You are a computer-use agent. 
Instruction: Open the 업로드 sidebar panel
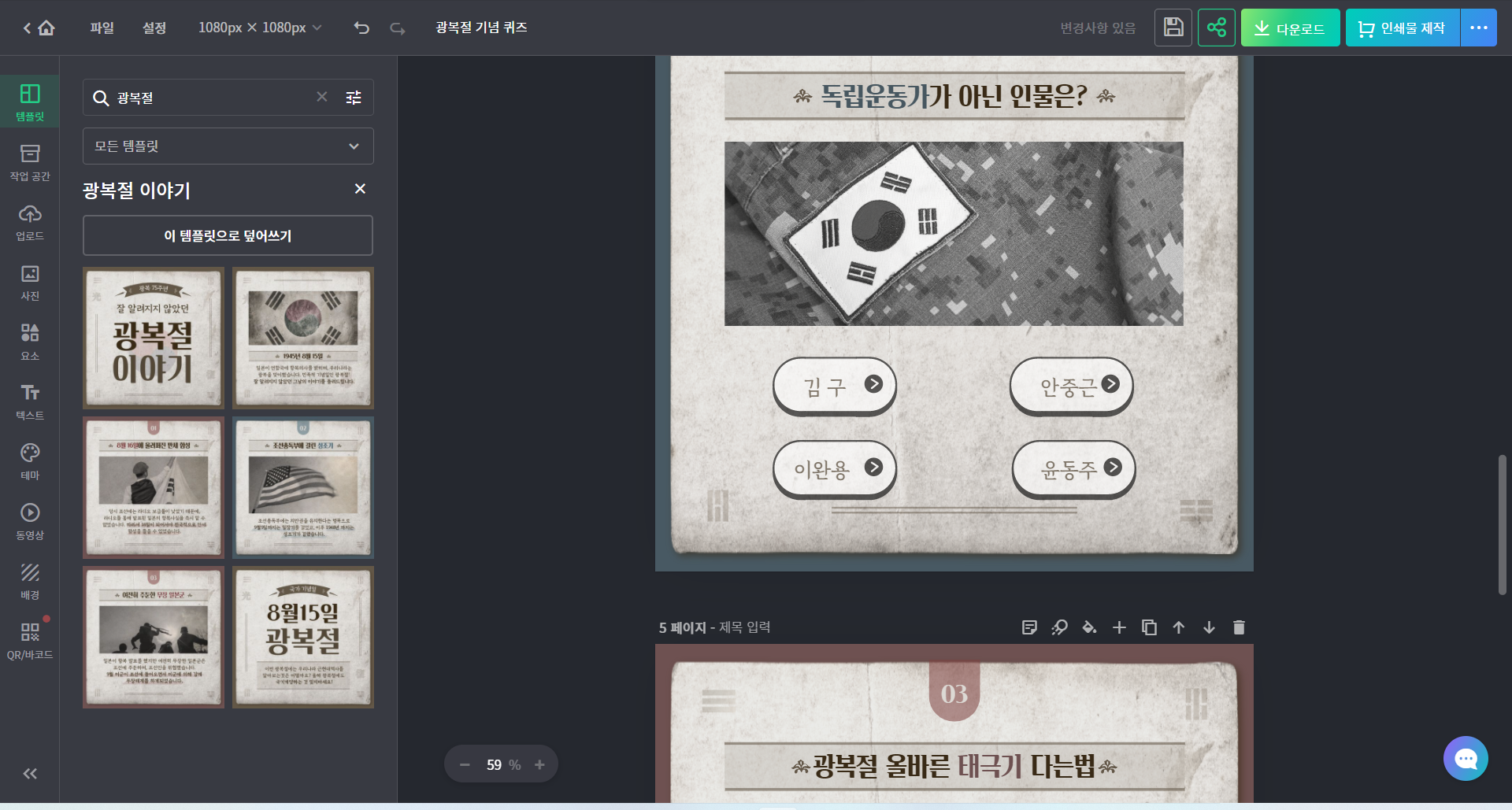tap(30, 222)
